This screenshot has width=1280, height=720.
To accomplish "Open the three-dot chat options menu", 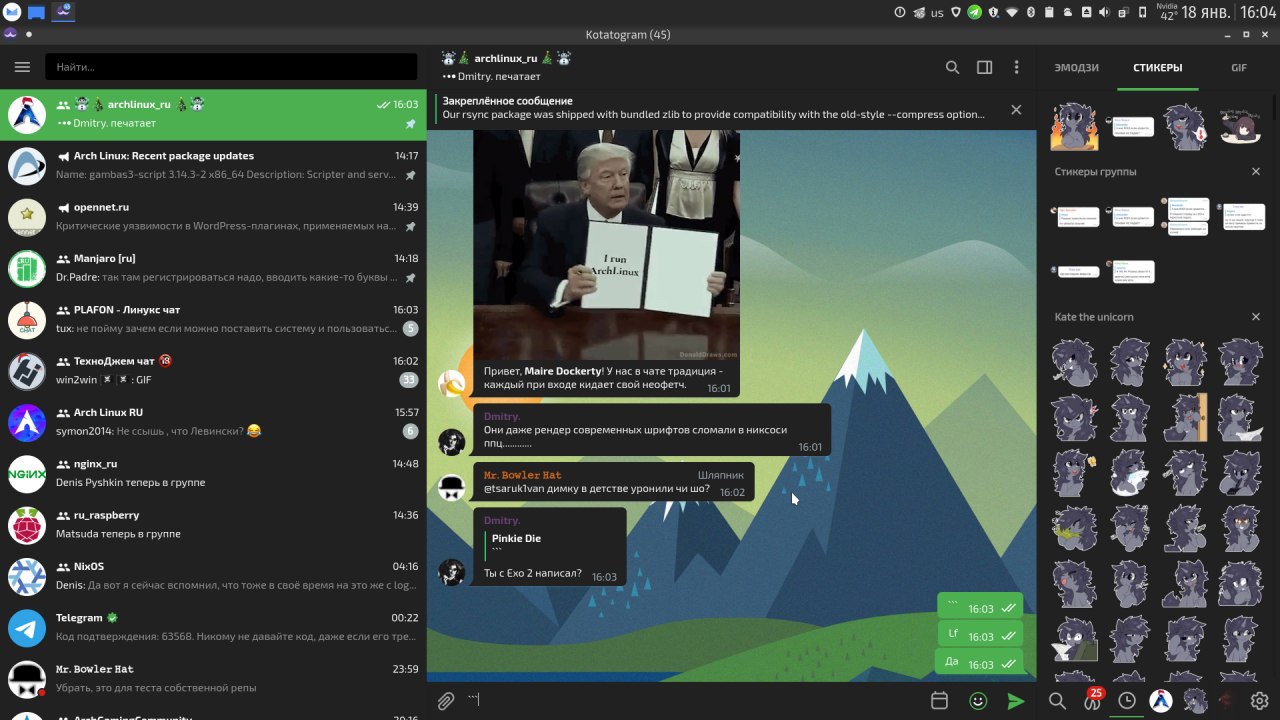I will 1016,67.
